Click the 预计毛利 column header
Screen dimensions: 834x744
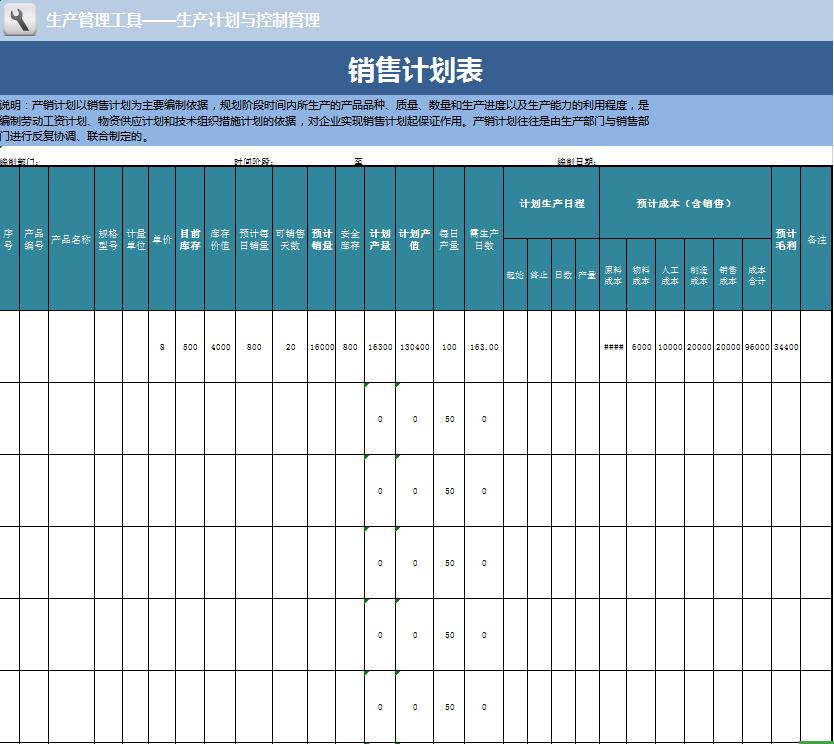pos(786,240)
